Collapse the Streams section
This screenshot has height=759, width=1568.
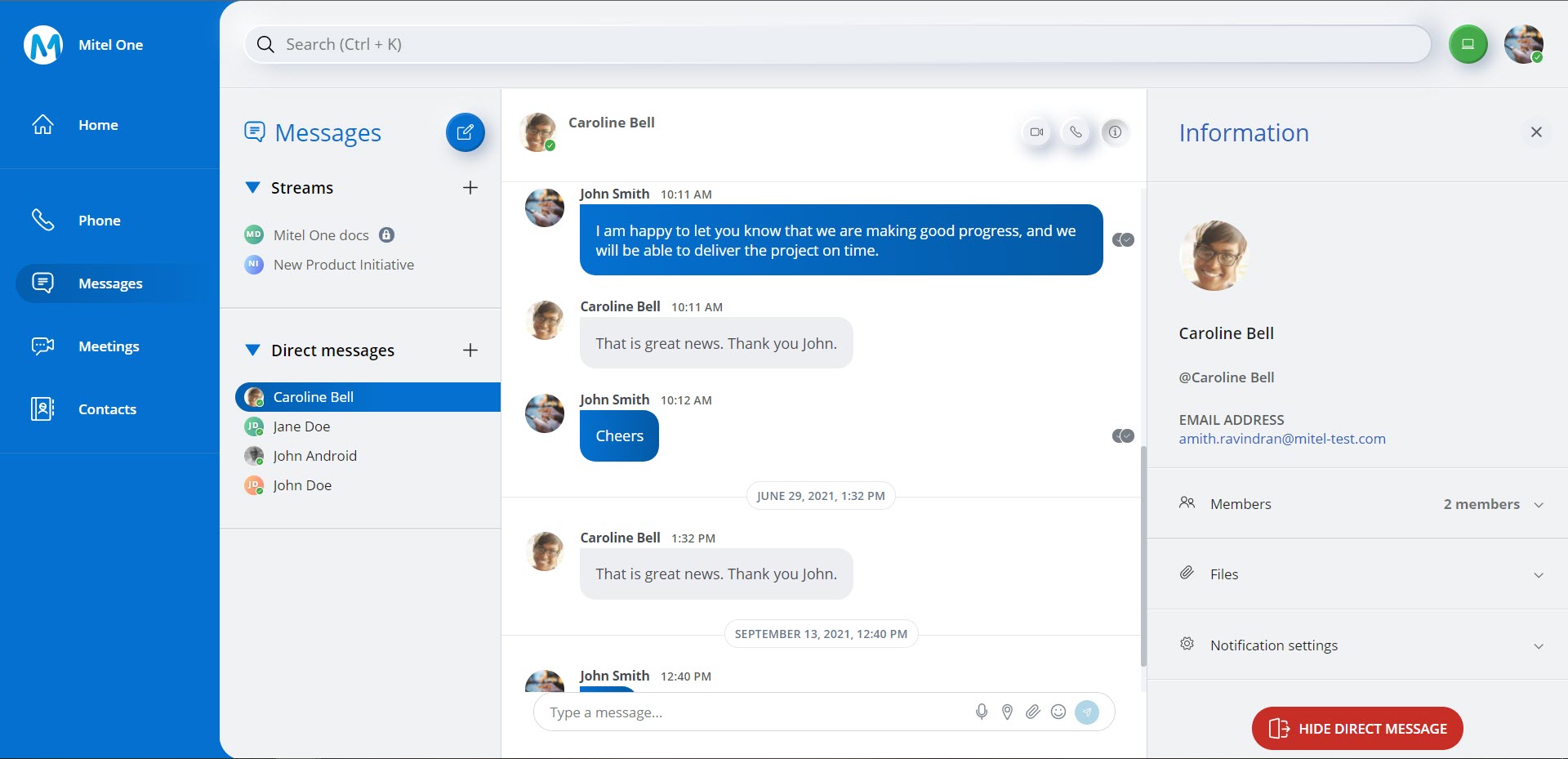pos(253,188)
